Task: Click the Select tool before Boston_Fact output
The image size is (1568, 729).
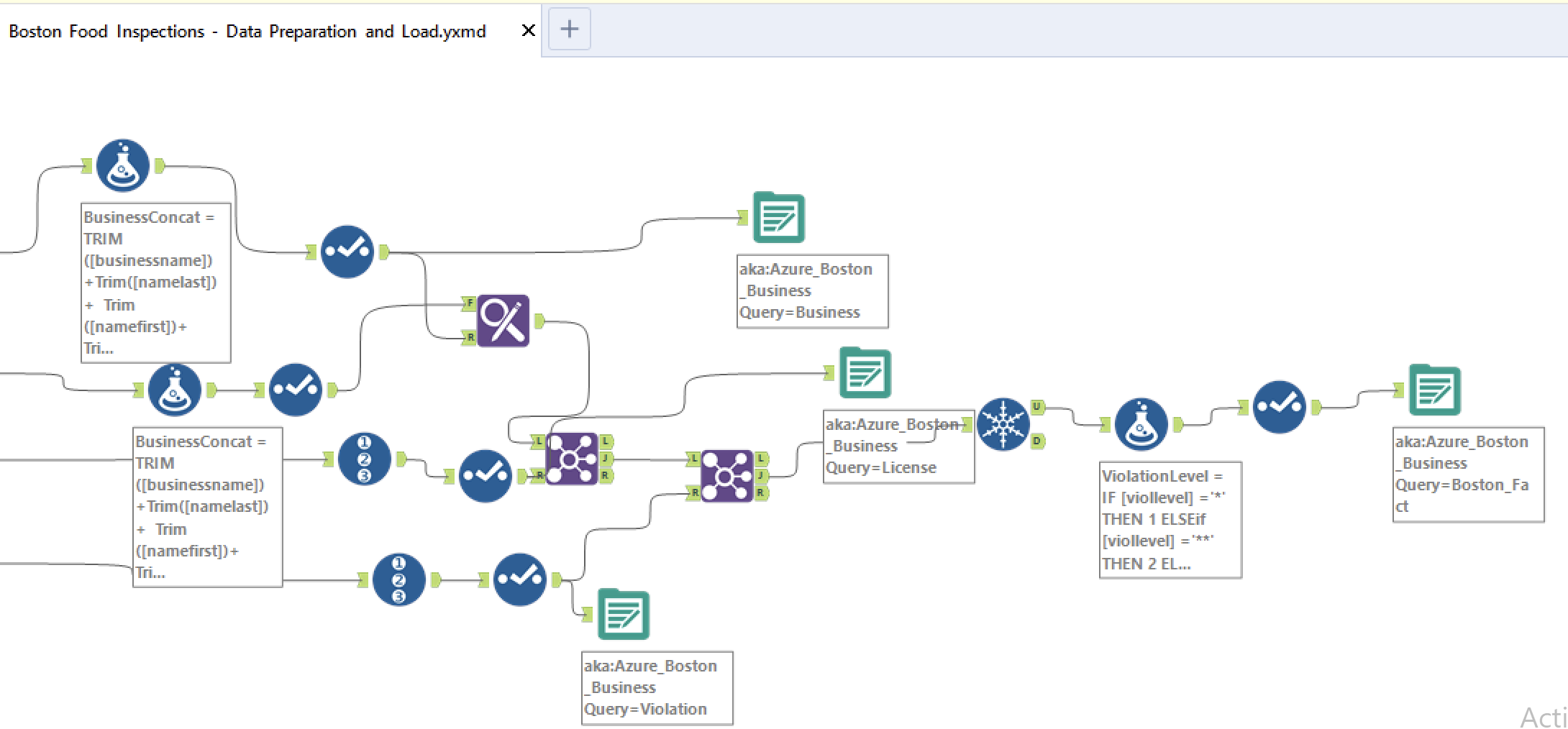Action: point(1279,407)
